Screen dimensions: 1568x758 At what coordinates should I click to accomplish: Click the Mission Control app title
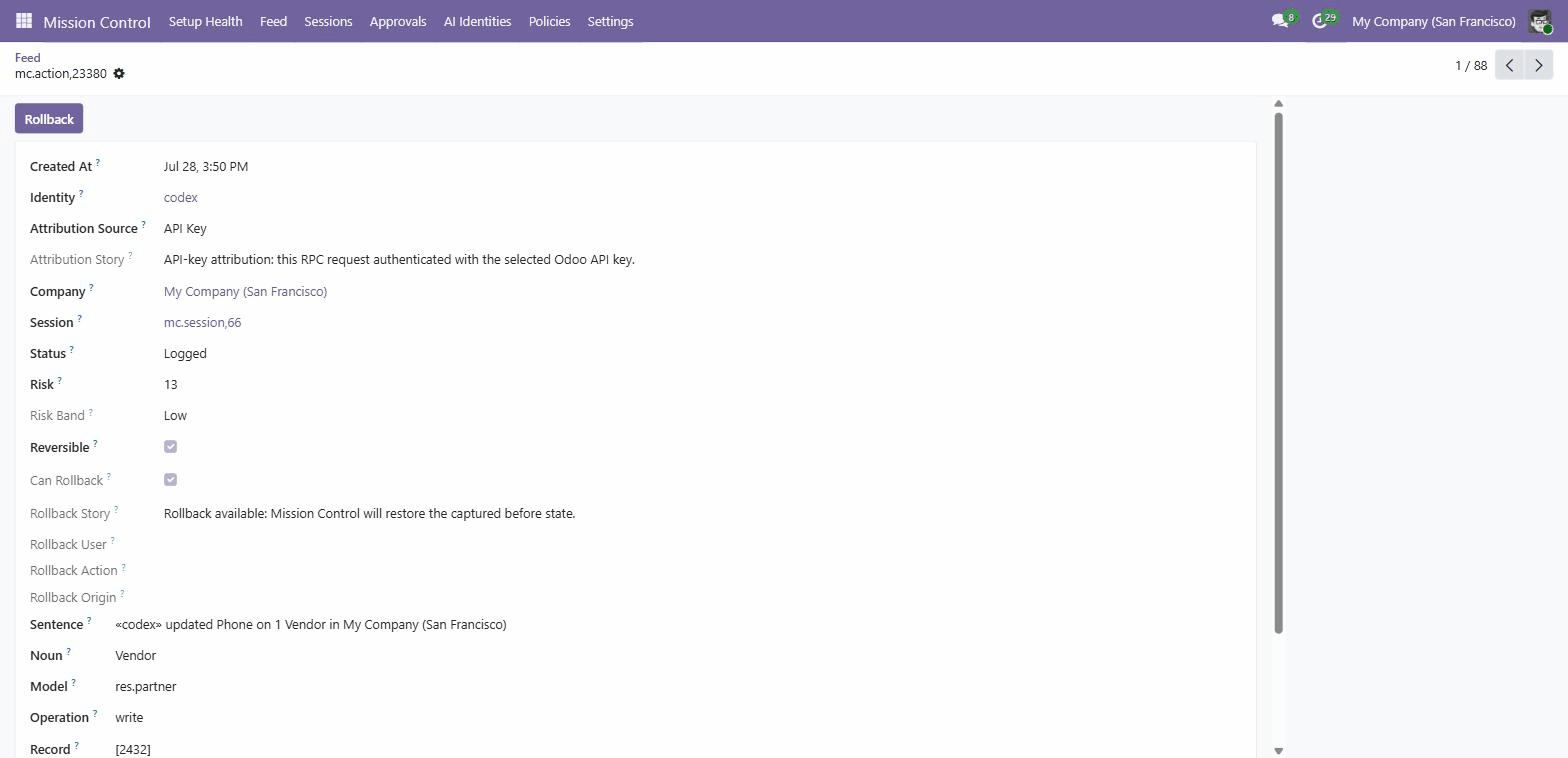coord(97,21)
